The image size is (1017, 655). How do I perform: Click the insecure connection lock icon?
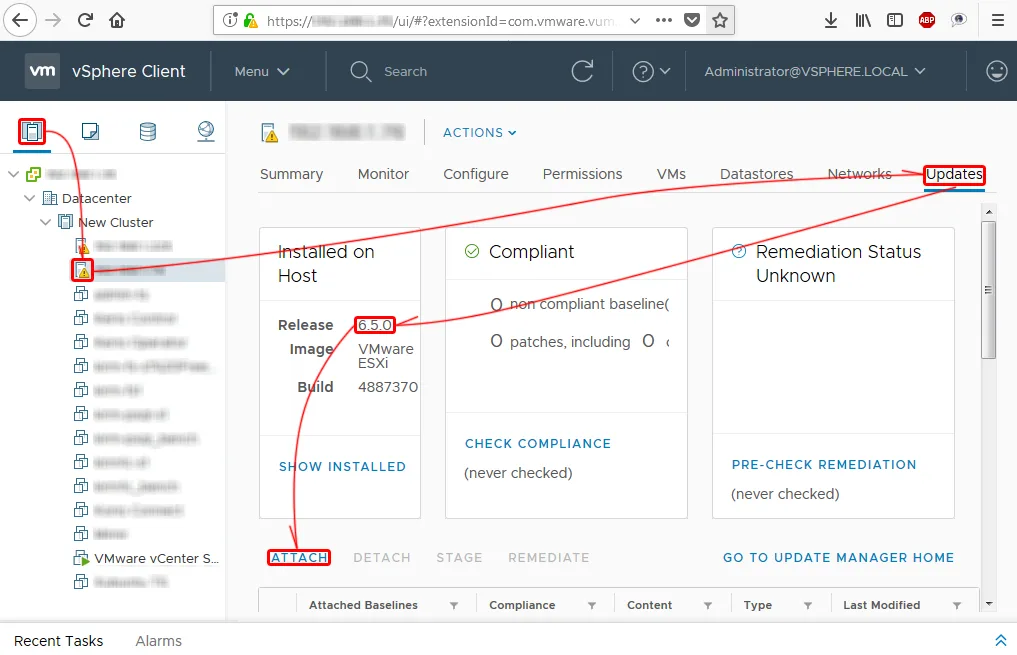tap(250, 21)
